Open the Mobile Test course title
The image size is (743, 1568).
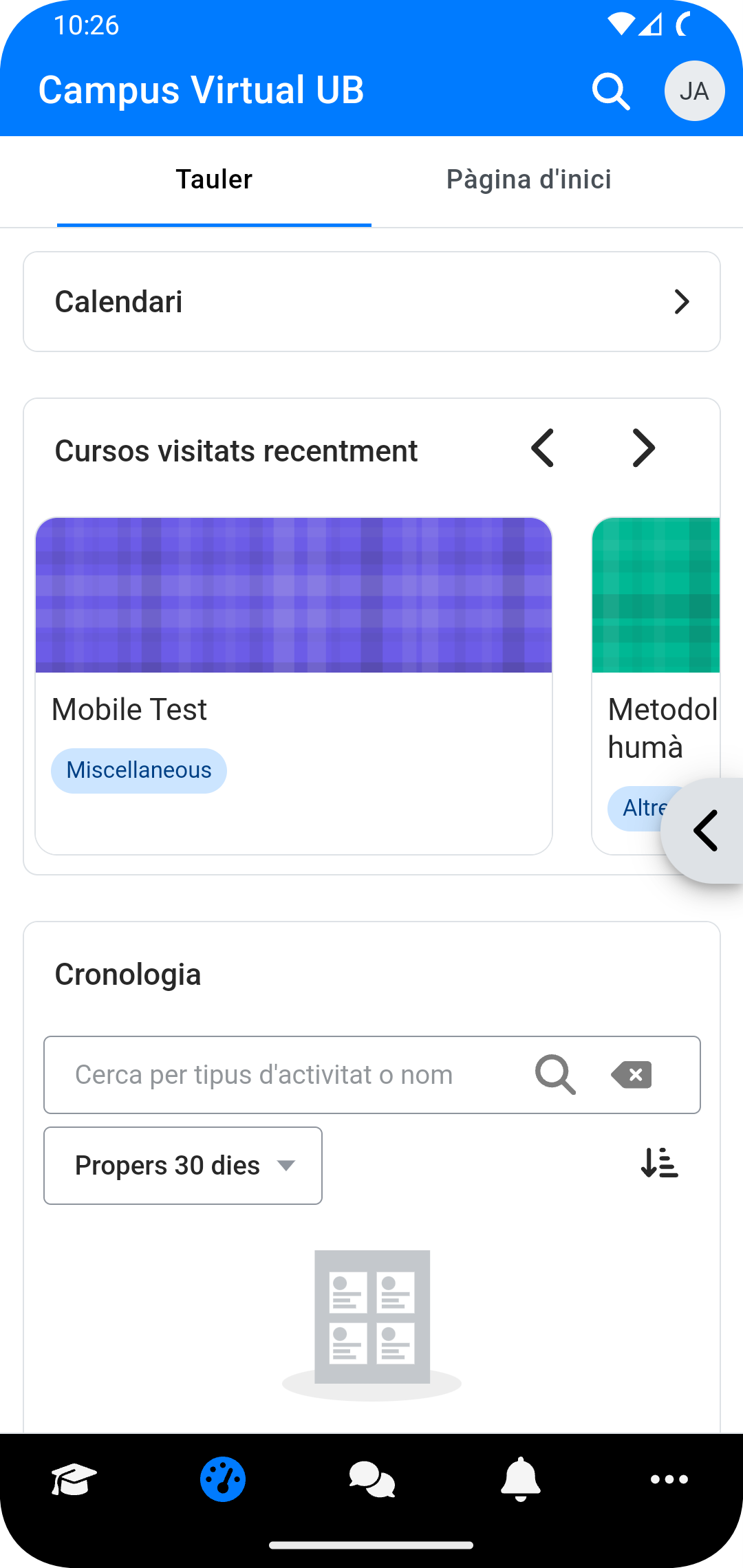(x=129, y=710)
